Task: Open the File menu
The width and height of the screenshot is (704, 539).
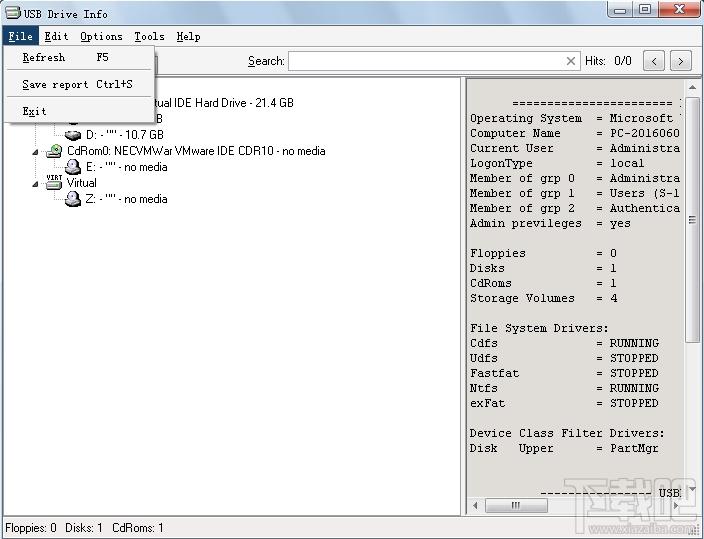Action: (20, 36)
